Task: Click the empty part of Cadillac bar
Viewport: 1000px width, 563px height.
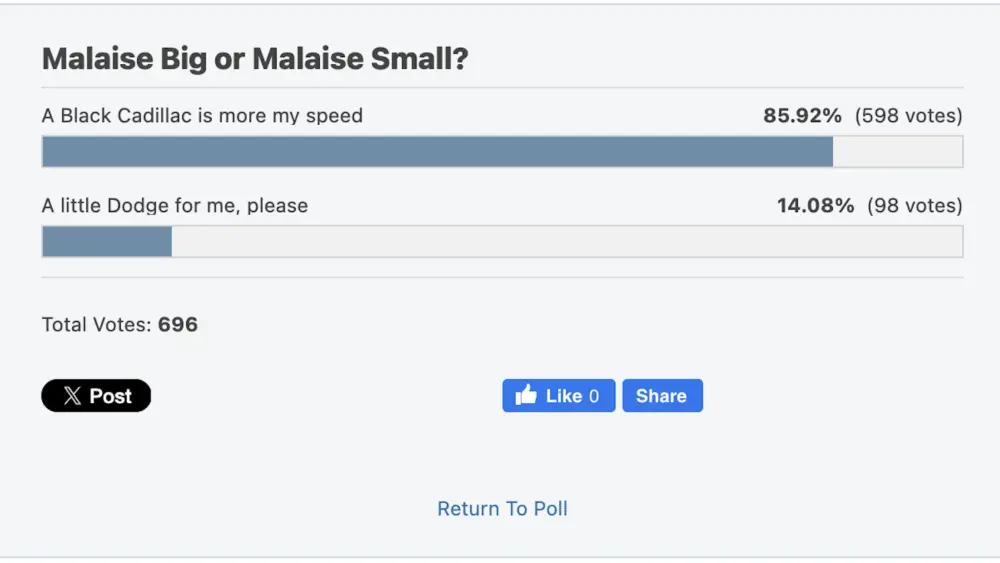Action: pos(897,152)
